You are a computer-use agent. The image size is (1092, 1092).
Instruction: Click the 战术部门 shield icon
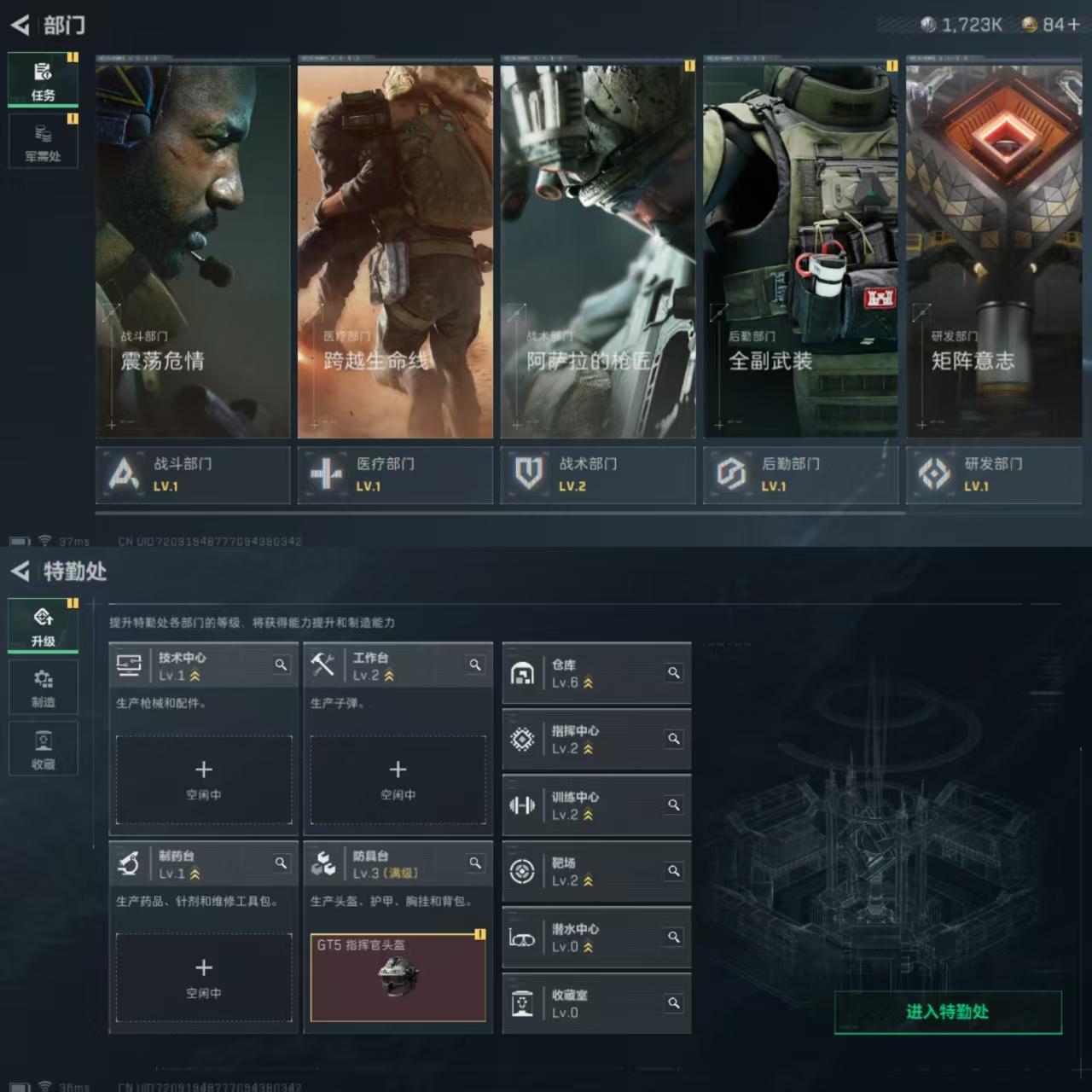(529, 473)
